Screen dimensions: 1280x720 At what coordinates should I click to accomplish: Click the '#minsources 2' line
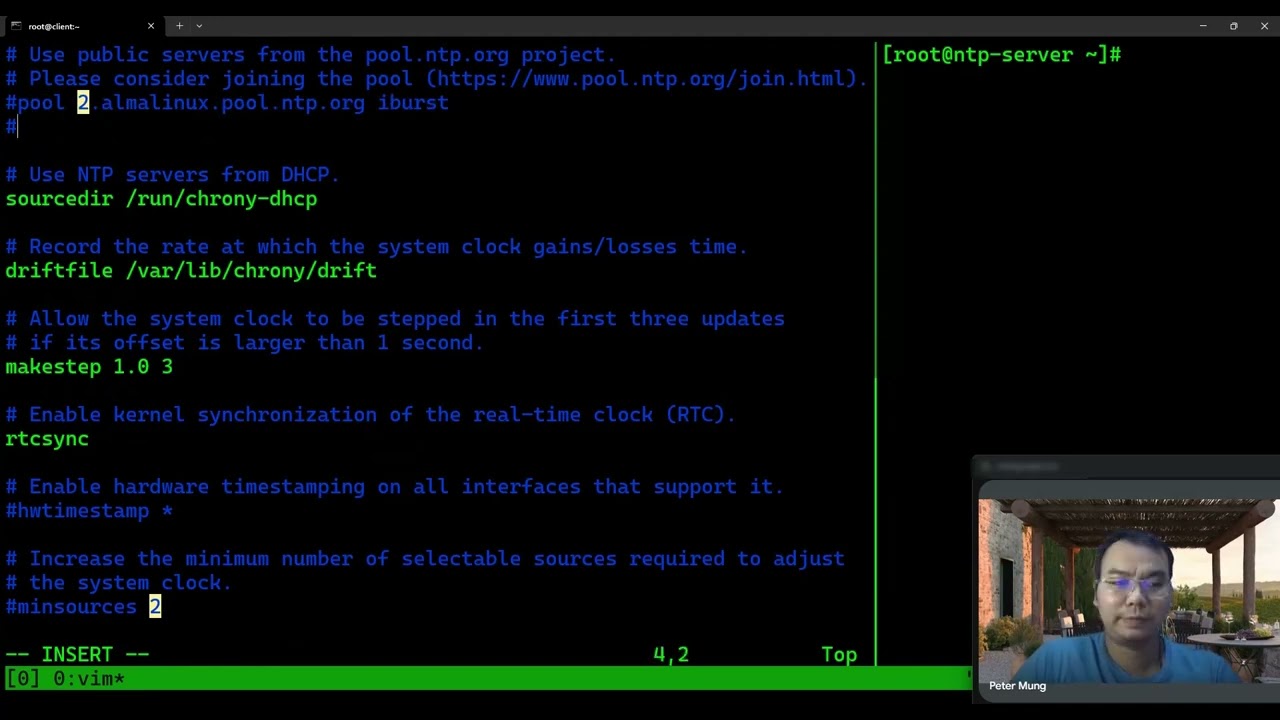[x=83, y=607]
